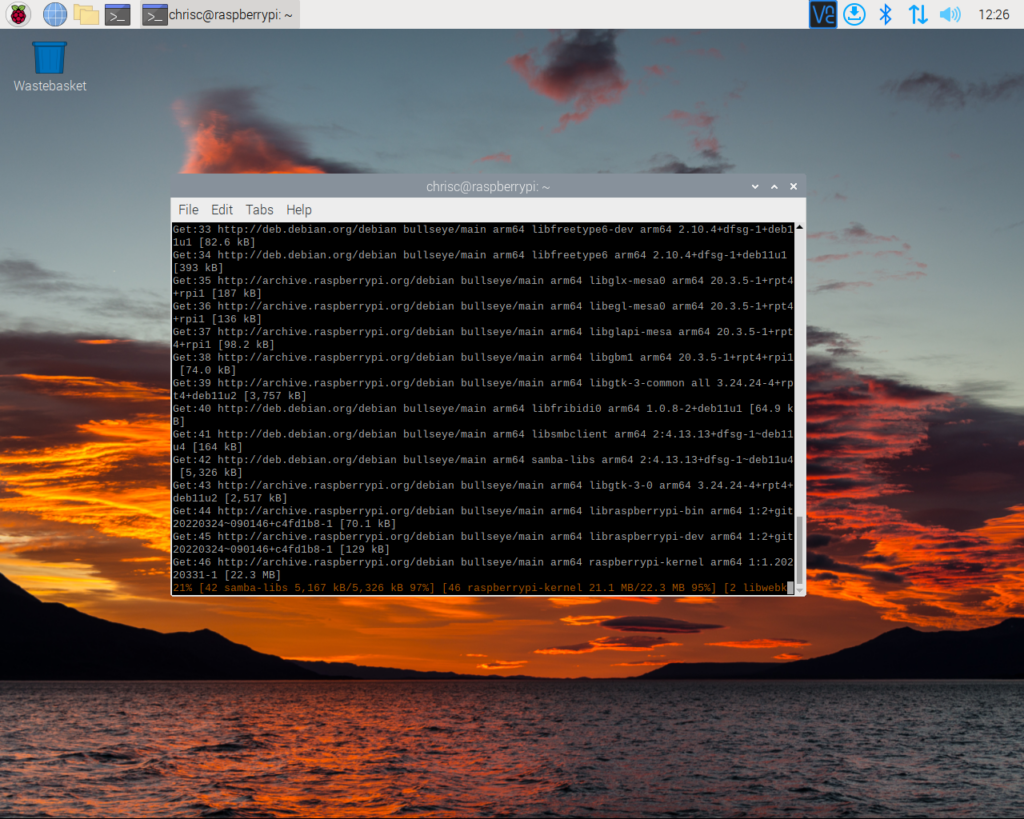Open the Bluetooth tray menu
Image resolution: width=1024 pixels, height=819 pixels.
click(x=886, y=14)
